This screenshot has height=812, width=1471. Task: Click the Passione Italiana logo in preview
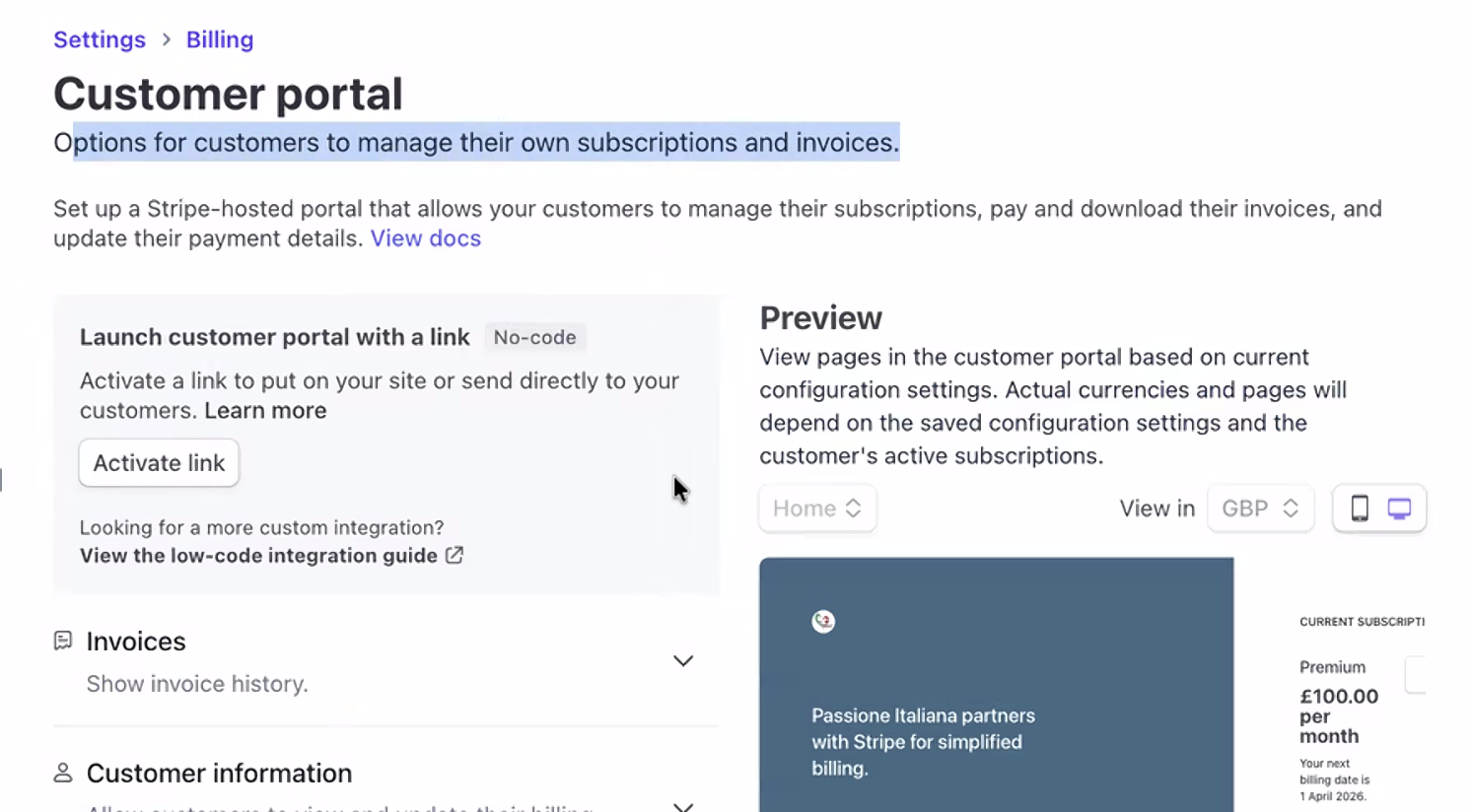point(823,621)
